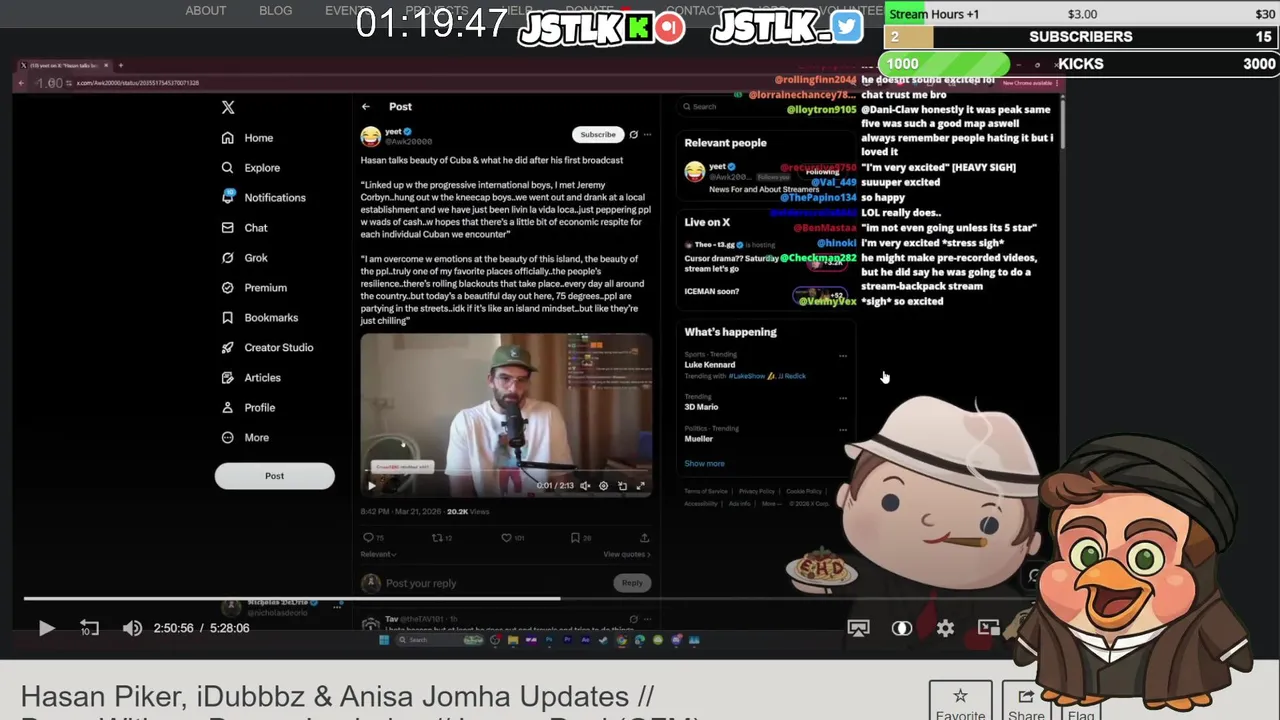This screenshot has height=720, width=1280.
Task: Favorite this video with the star button
Action: click(960, 702)
